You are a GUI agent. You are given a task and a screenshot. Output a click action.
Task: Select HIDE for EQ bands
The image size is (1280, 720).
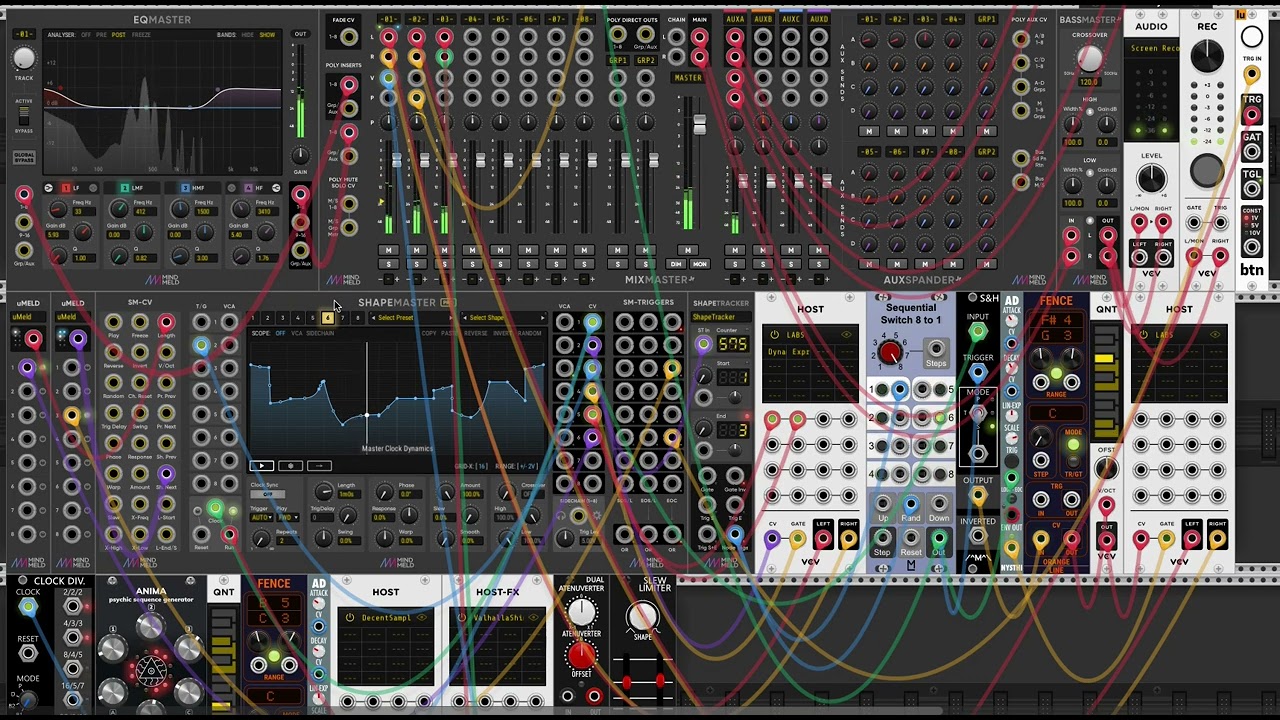coord(248,35)
